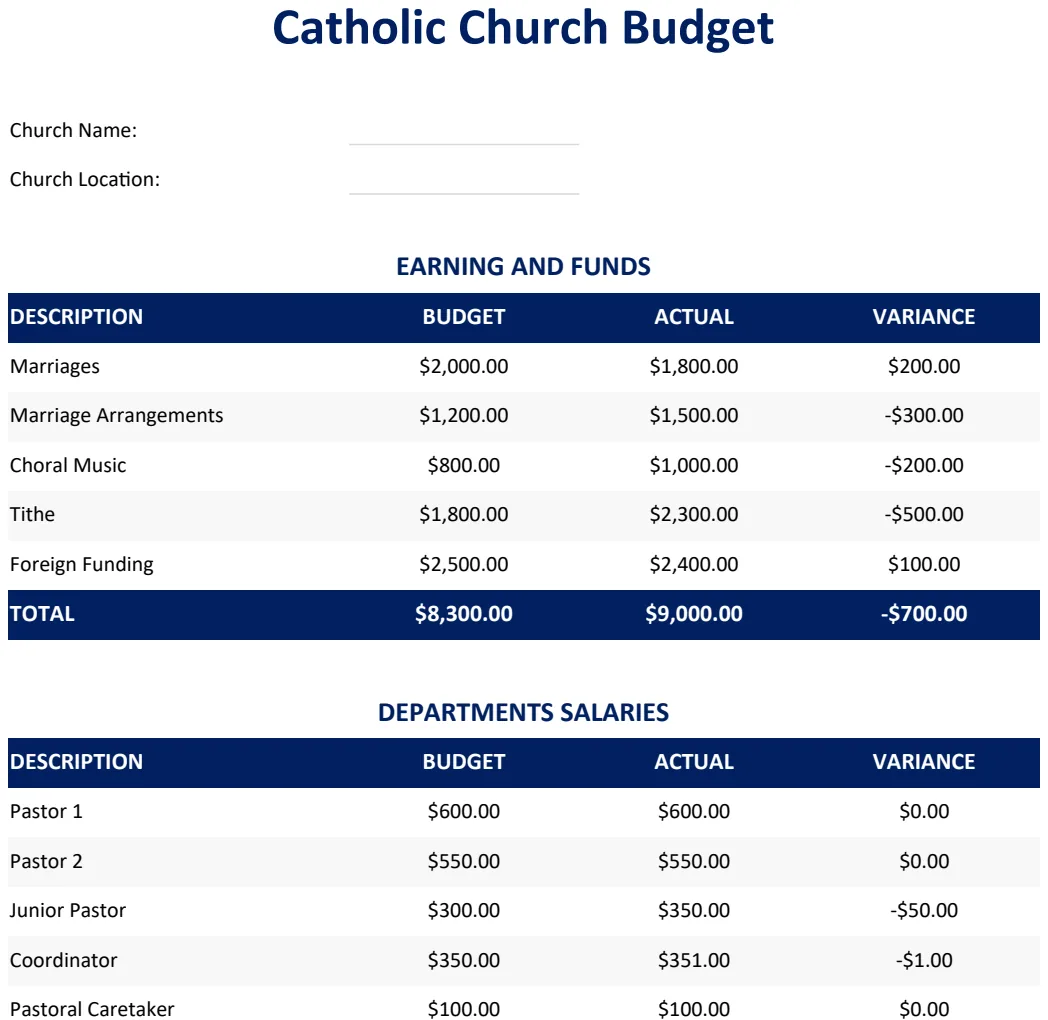Select the 'Pastor 2' row label

point(46,862)
